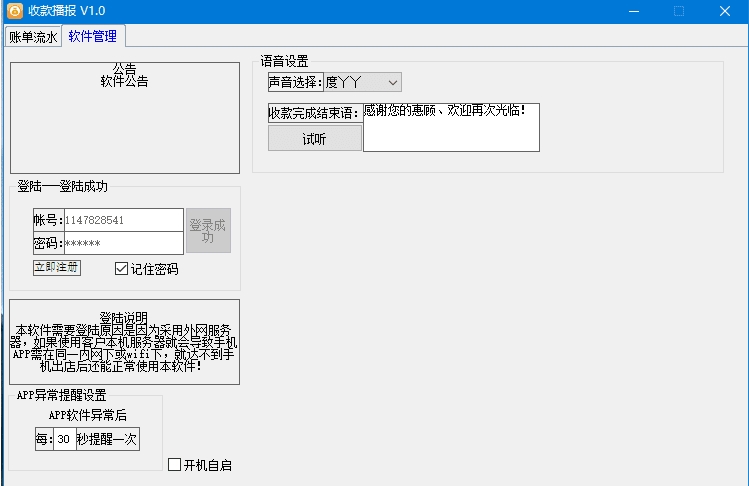
Task: Click the reminder interval seconds field
Action: [64, 439]
